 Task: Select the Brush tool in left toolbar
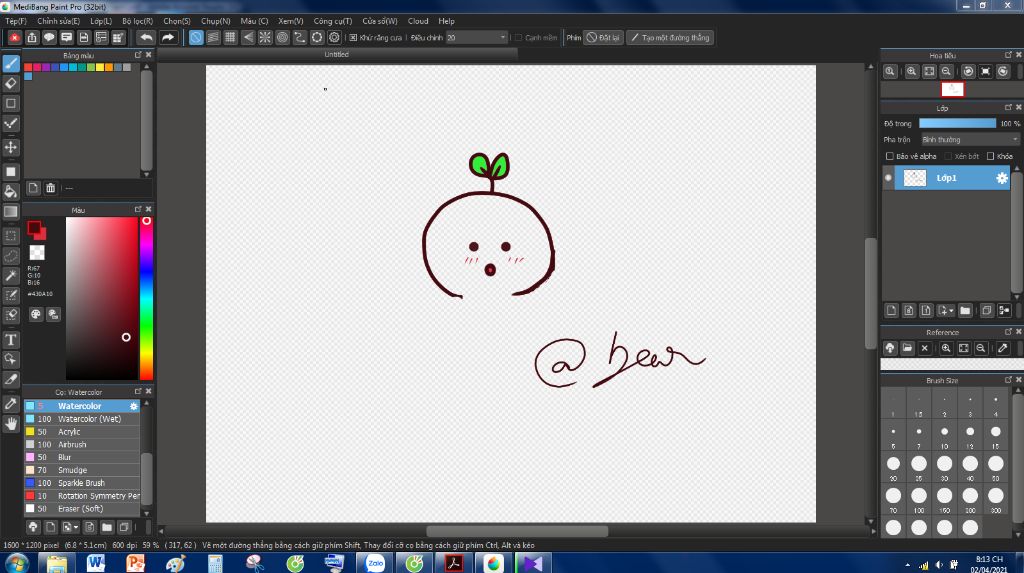[11, 63]
